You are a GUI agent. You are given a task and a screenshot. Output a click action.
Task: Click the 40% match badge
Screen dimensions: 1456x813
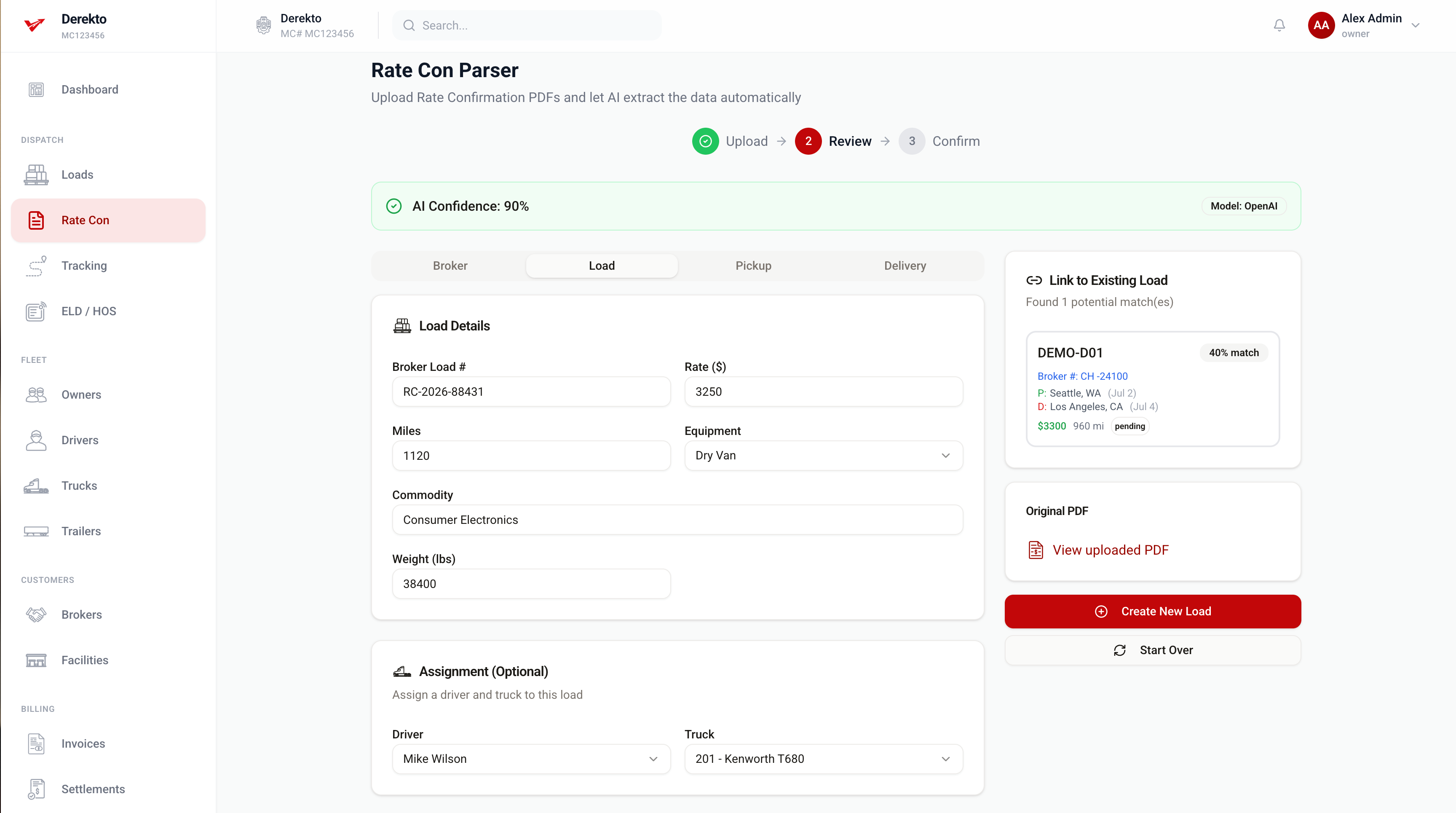tap(1233, 353)
